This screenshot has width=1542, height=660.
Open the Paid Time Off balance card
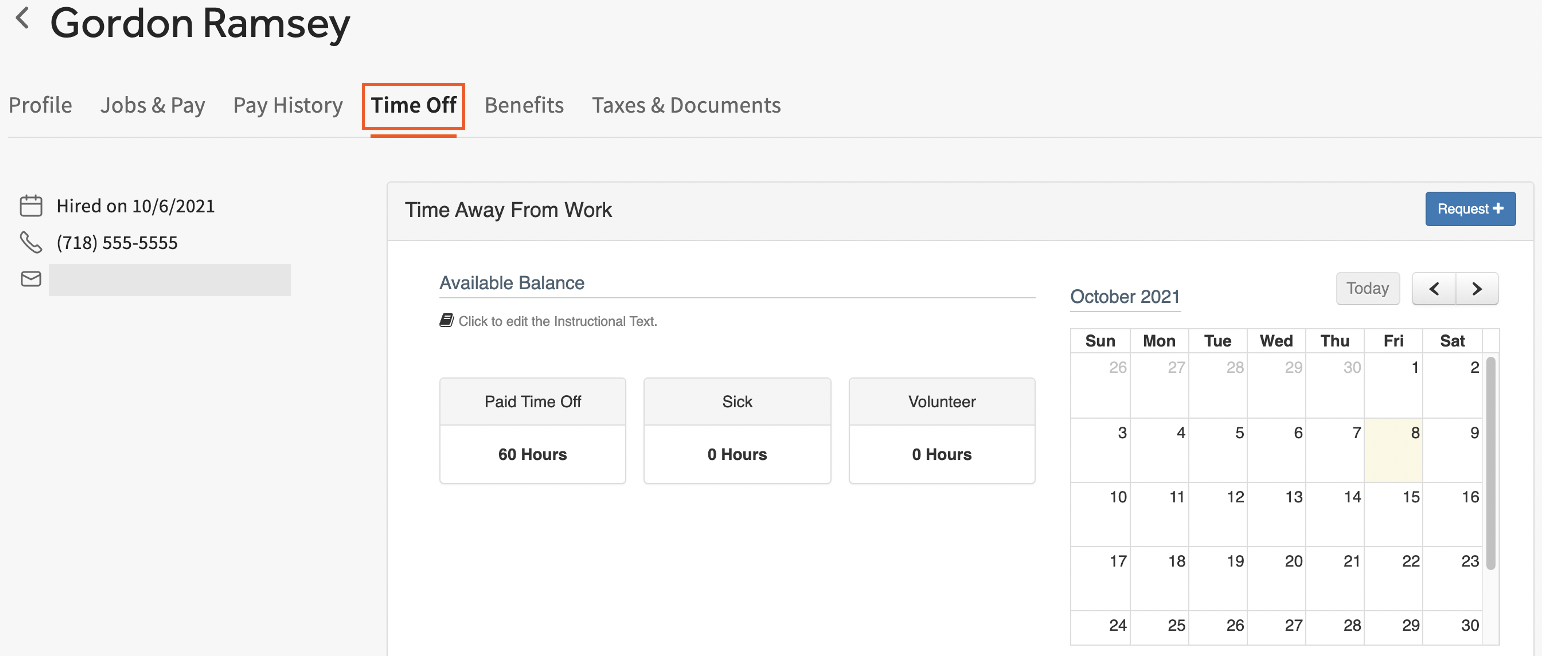tap(532, 431)
